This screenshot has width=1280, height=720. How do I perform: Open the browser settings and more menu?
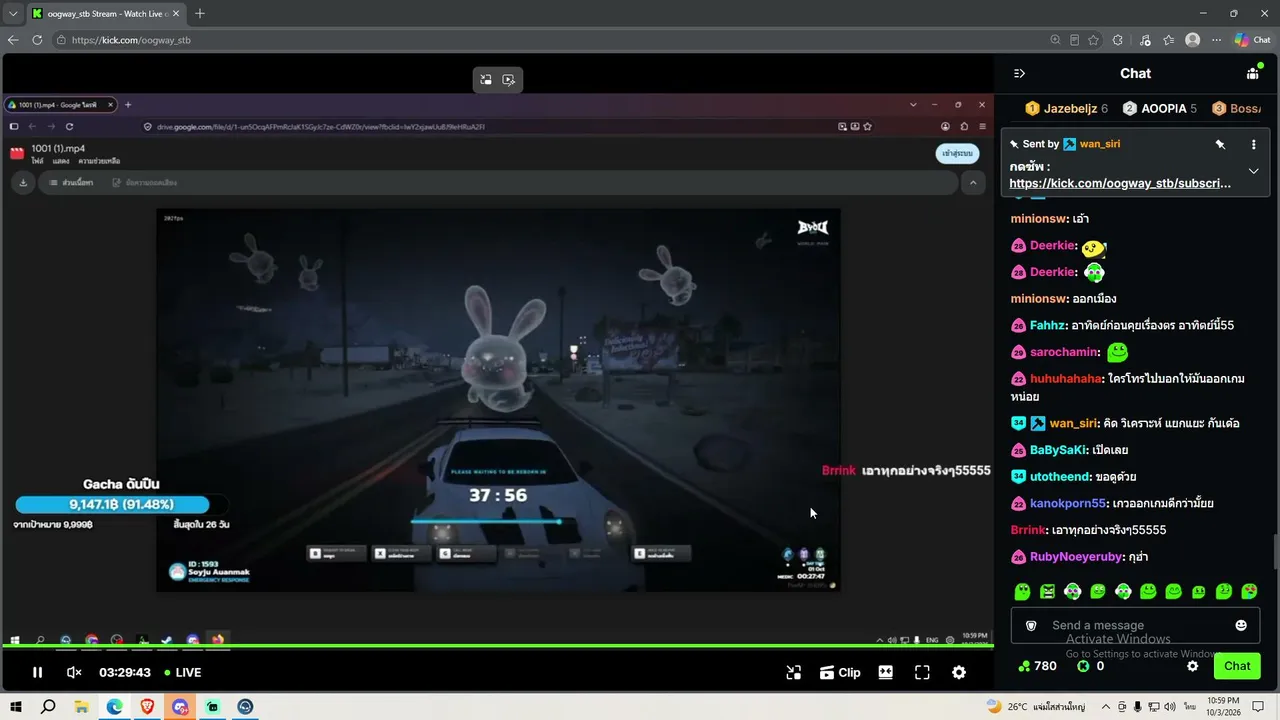pos(1216,40)
